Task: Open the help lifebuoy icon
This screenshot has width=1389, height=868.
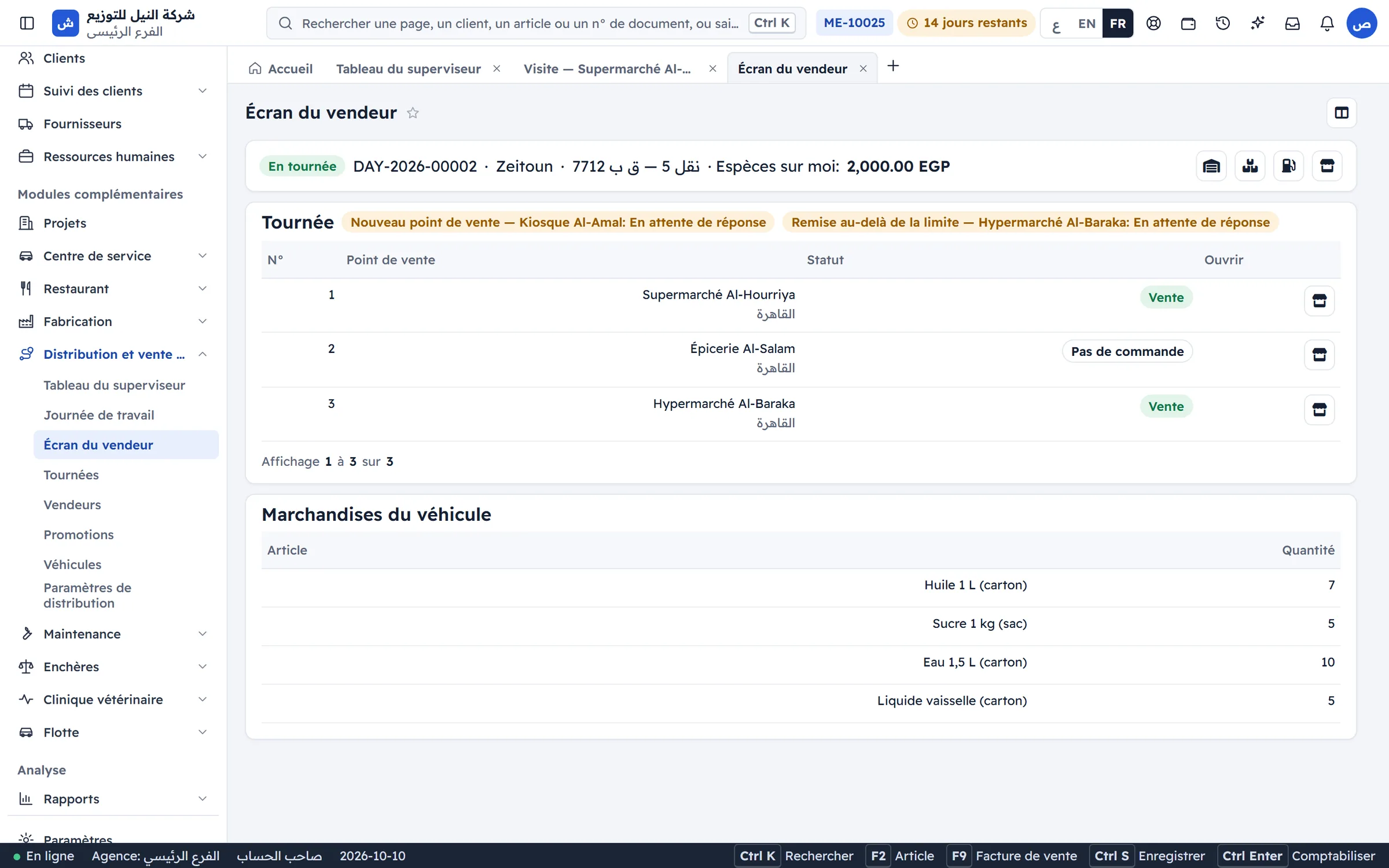Action: click(x=1153, y=23)
